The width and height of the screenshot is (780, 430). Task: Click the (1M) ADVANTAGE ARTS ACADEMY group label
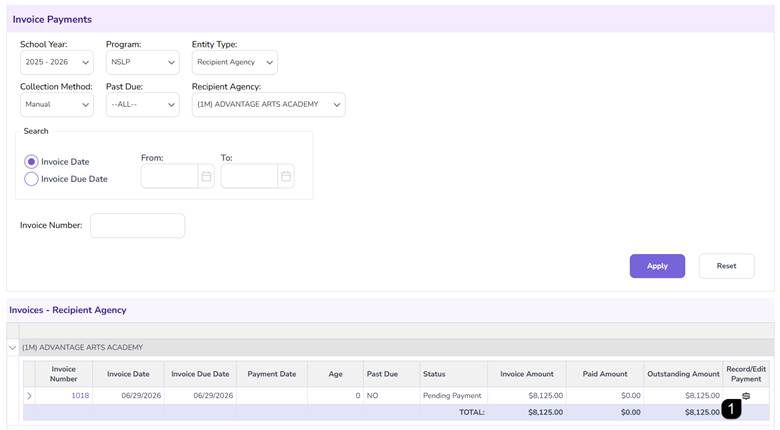point(82,347)
